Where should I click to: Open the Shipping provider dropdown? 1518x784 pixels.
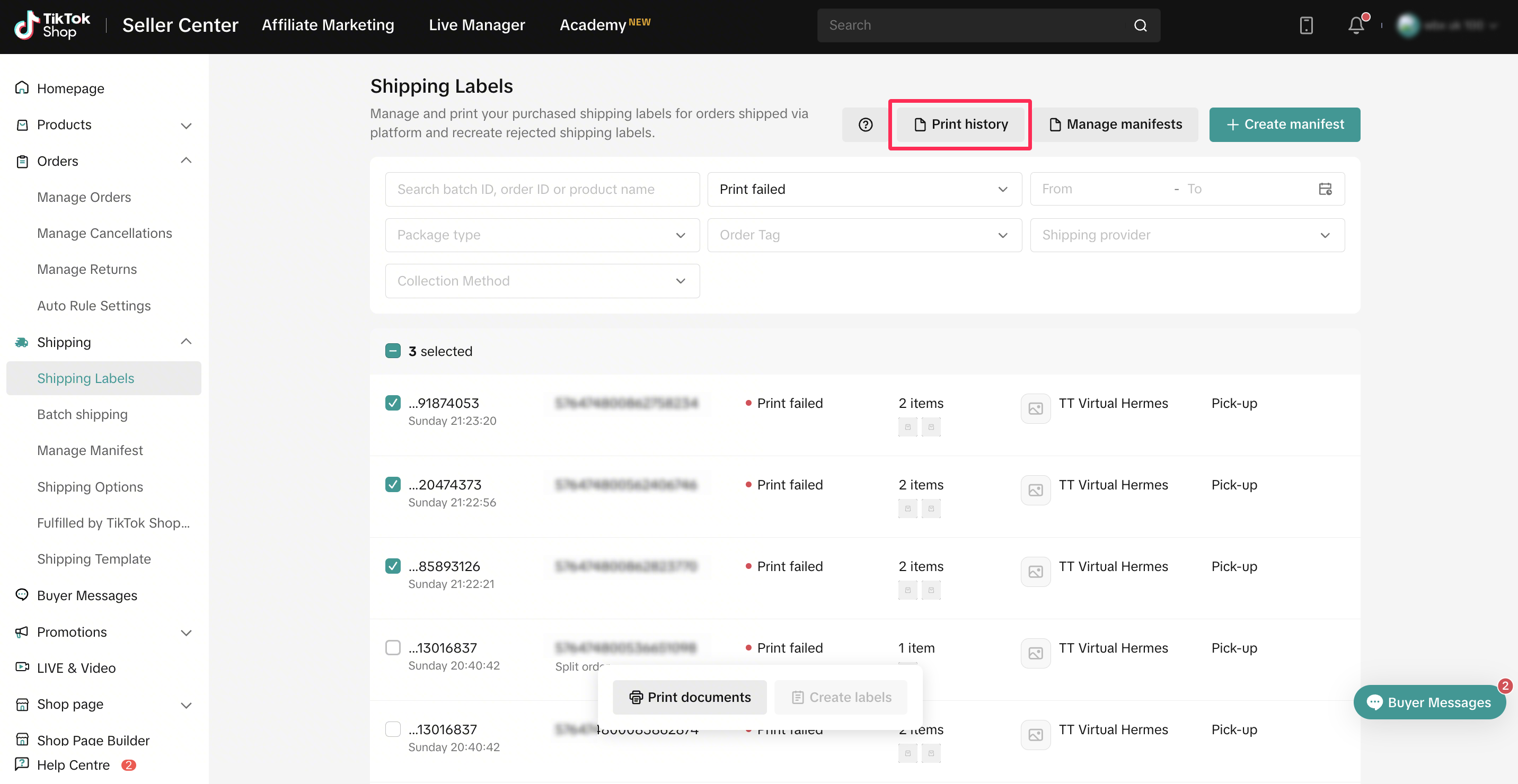click(1187, 235)
